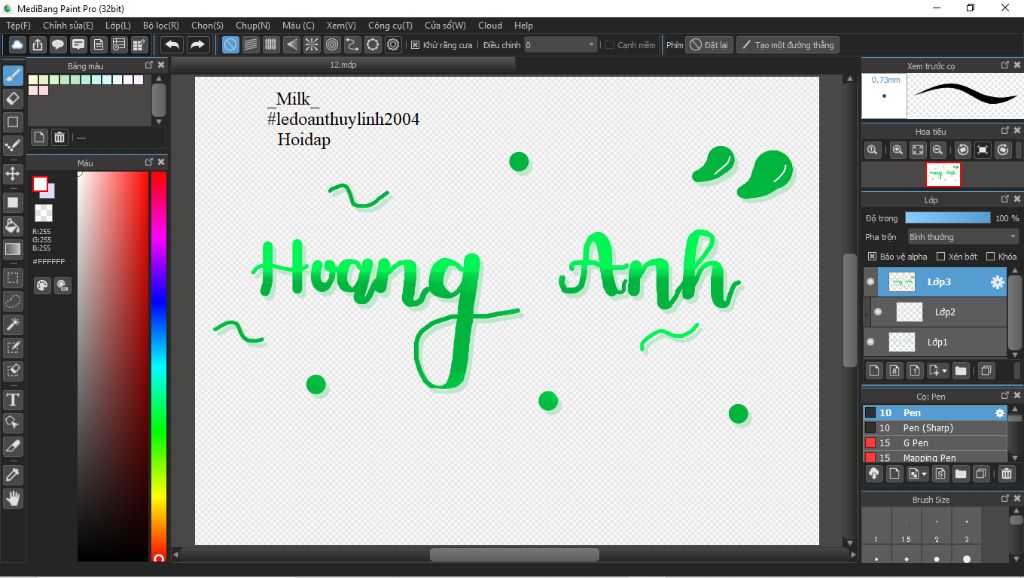The width and height of the screenshot is (1024, 578).
Task: Open Lớp3 layer settings gear
Action: (997, 281)
